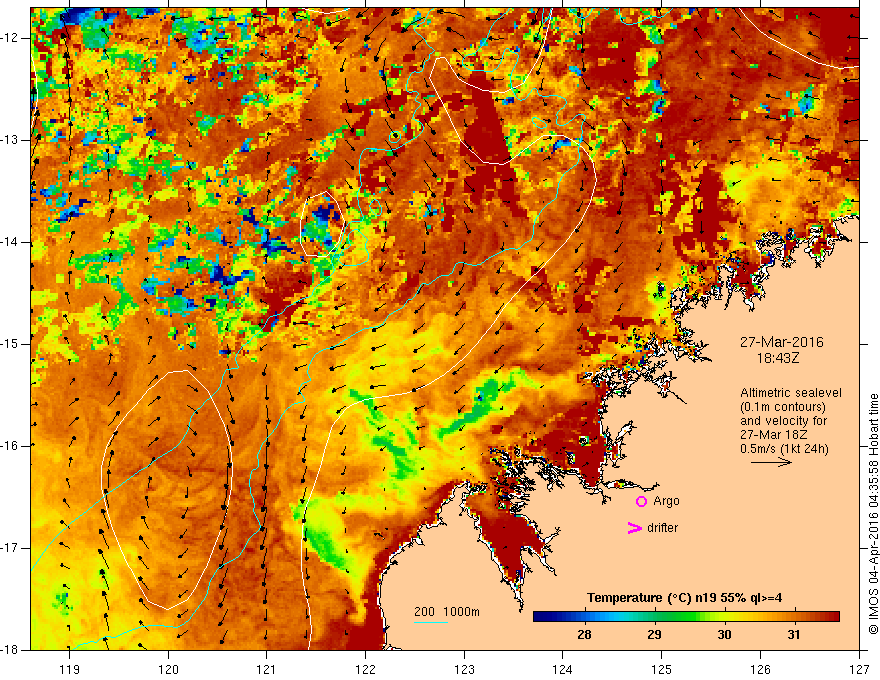Click the cyan 200 1000m isobath legend line
The height and width of the screenshot is (680, 880).
tap(430, 622)
